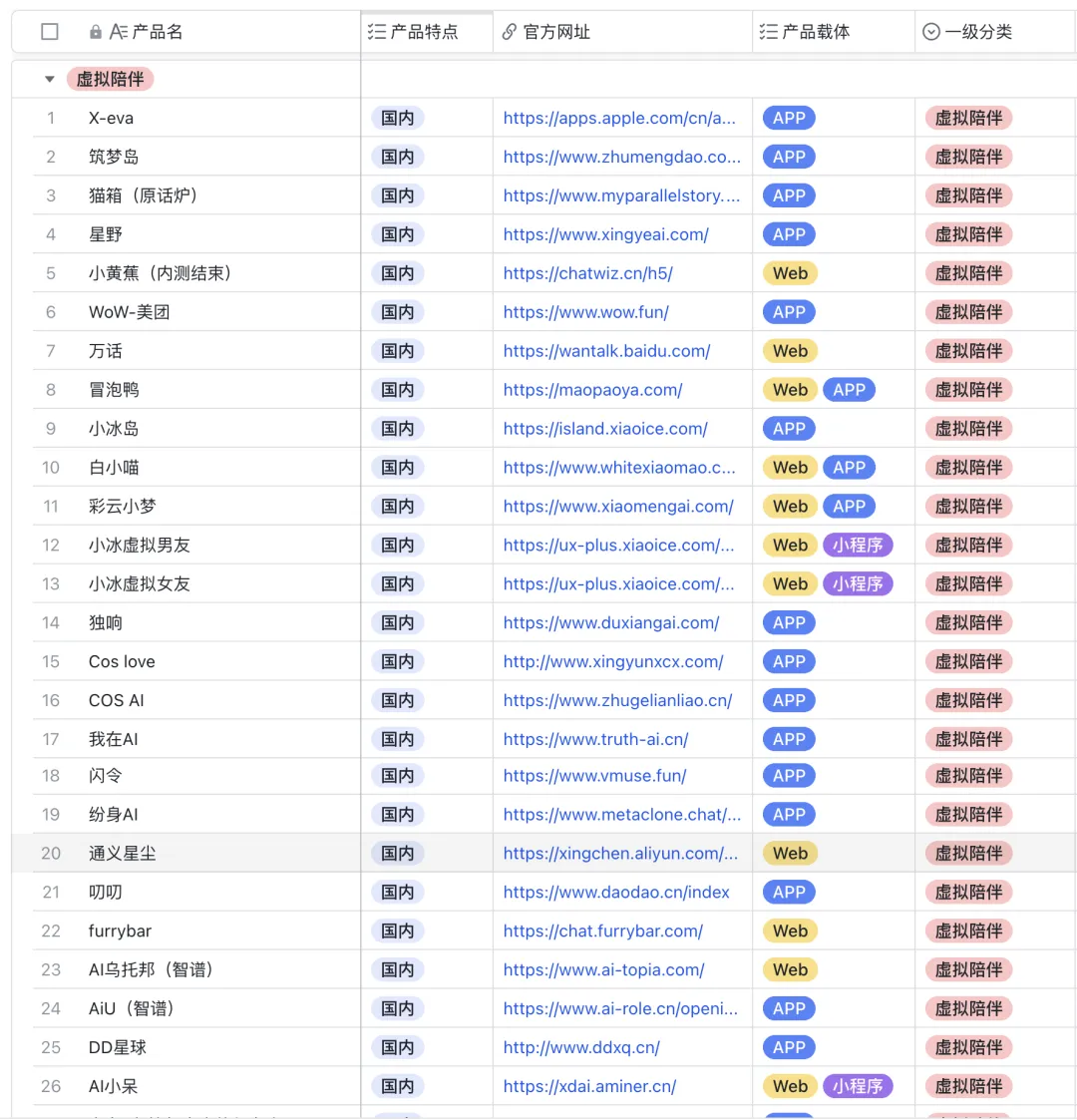
Task: Click the 小程序 tag in 小冰虚拟男友 row
Action: point(858,545)
